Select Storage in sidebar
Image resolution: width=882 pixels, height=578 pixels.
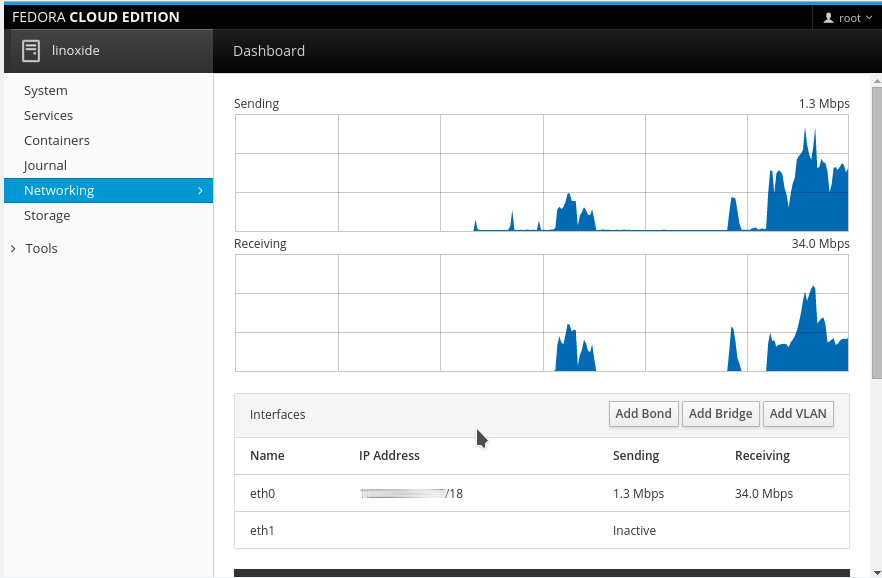[x=47, y=215]
